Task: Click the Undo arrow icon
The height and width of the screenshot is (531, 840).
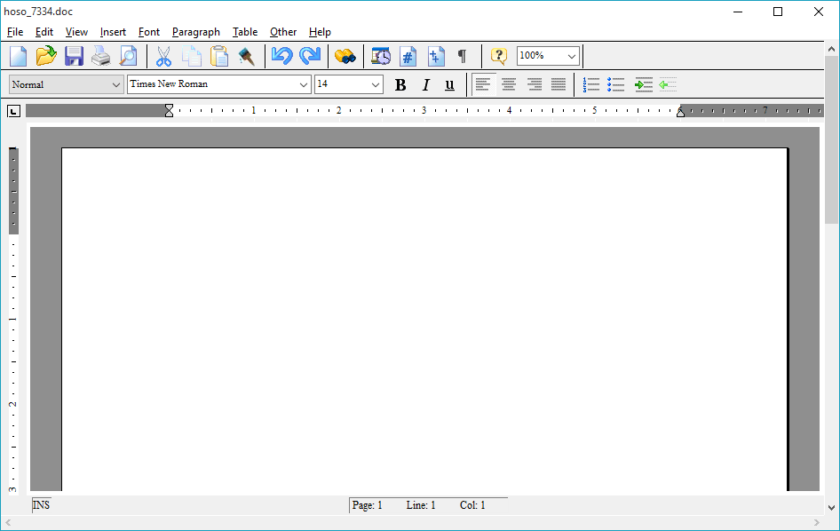Action: pos(282,56)
